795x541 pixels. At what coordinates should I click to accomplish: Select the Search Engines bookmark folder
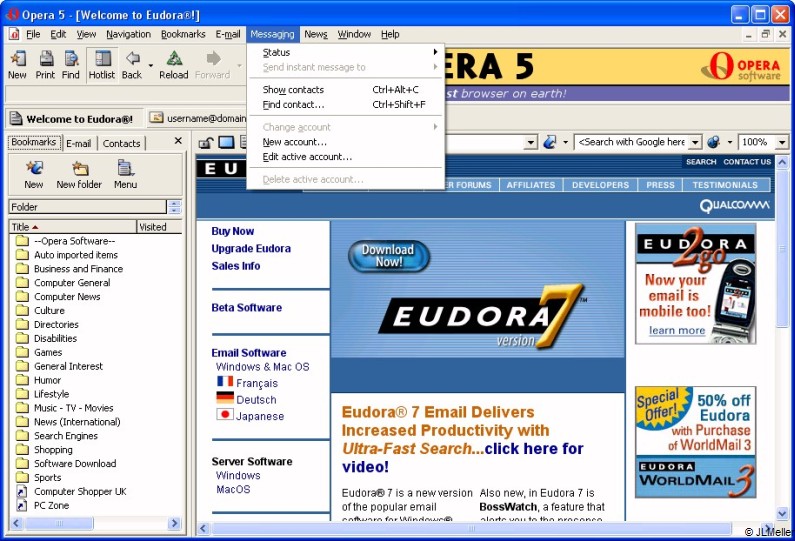(65, 436)
